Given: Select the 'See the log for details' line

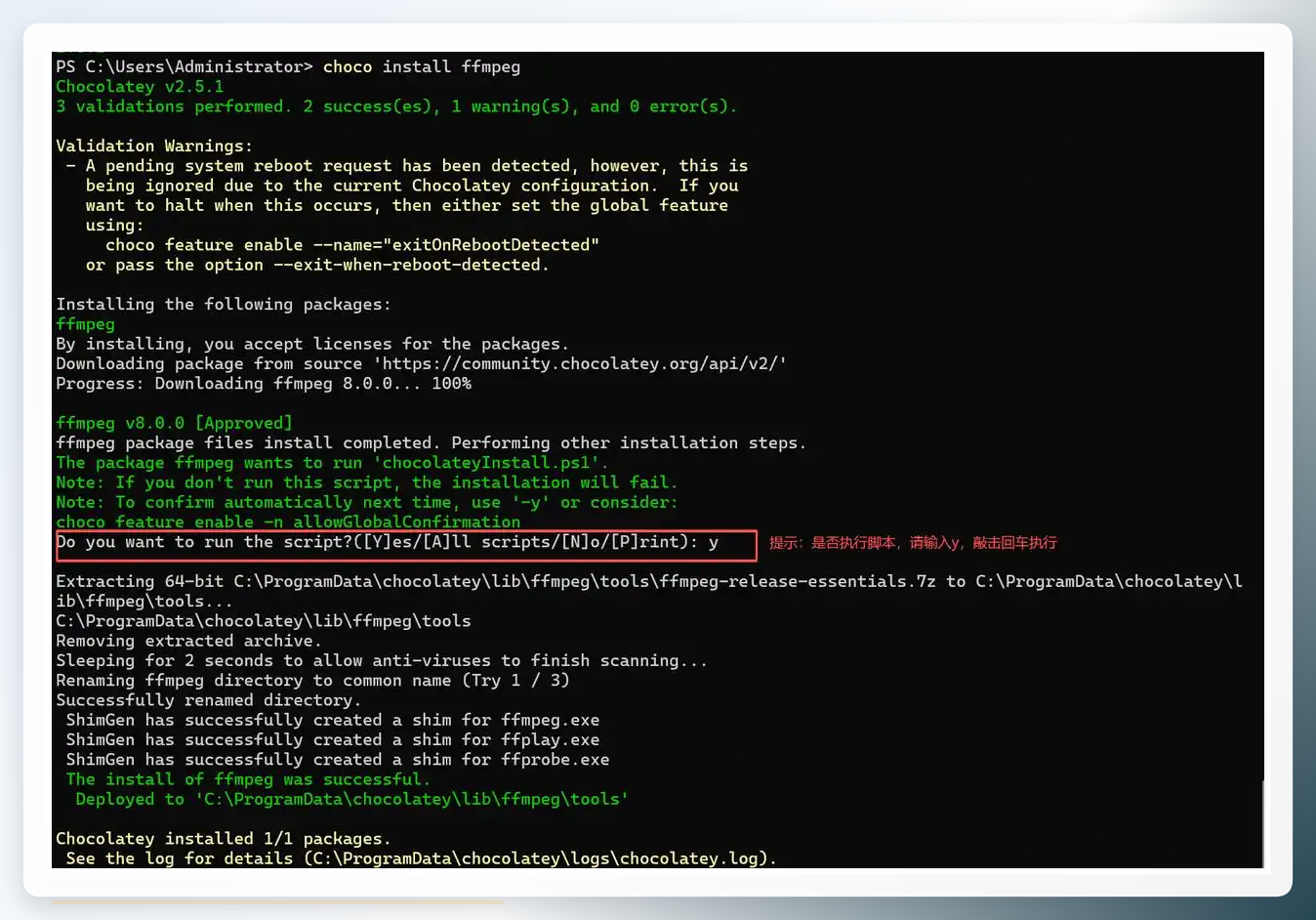Looking at the screenshot, I should point(422,858).
